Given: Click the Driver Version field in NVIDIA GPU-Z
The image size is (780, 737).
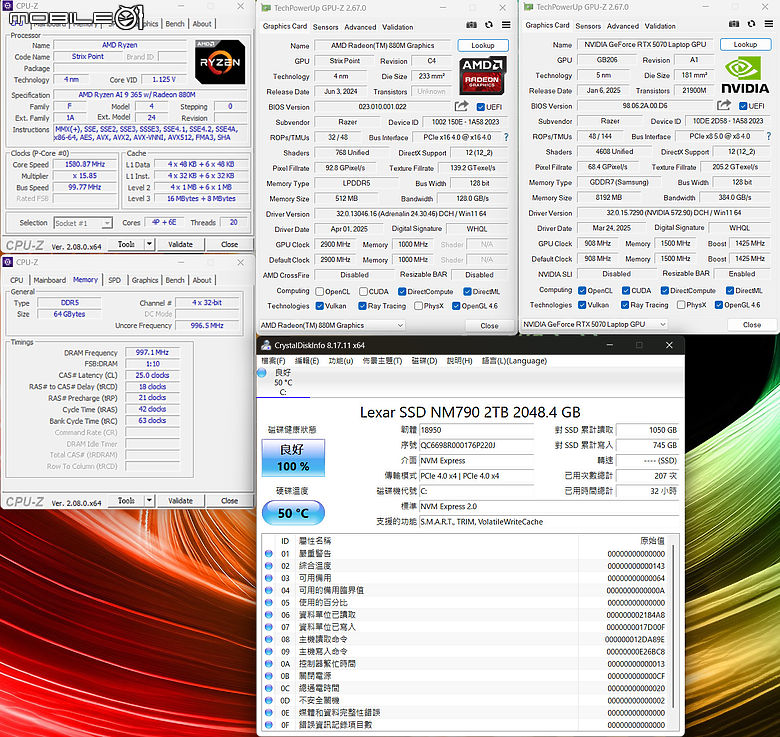Looking at the screenshot, I should (674, 213).
